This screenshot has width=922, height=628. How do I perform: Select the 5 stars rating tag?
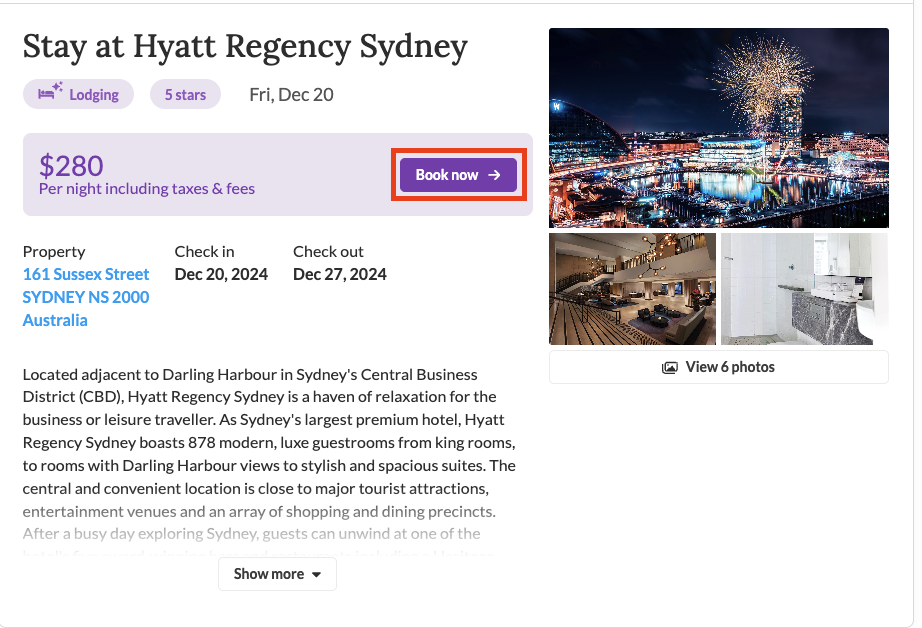coord(185,95)
